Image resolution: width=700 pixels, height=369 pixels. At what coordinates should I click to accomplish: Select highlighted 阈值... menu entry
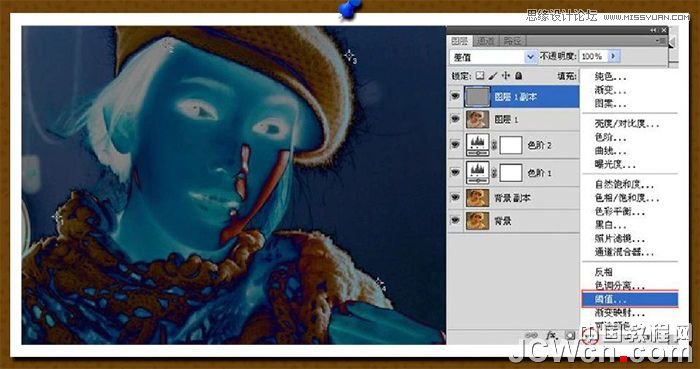tap(629, 299)
